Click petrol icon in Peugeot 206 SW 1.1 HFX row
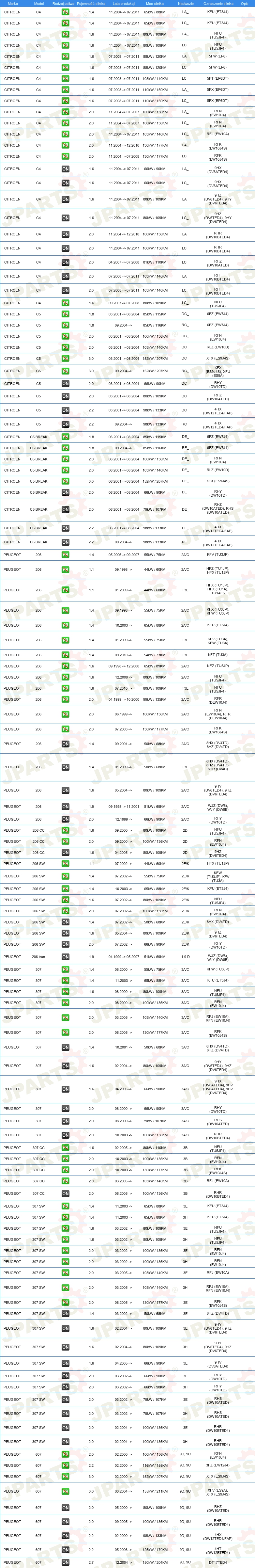 [x=65, y=863]
